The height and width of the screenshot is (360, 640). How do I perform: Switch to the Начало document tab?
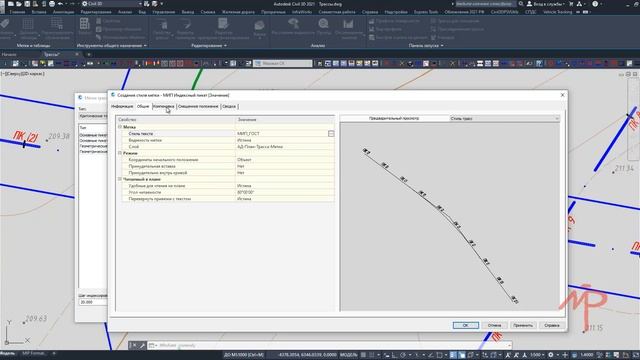pos(9,54)
